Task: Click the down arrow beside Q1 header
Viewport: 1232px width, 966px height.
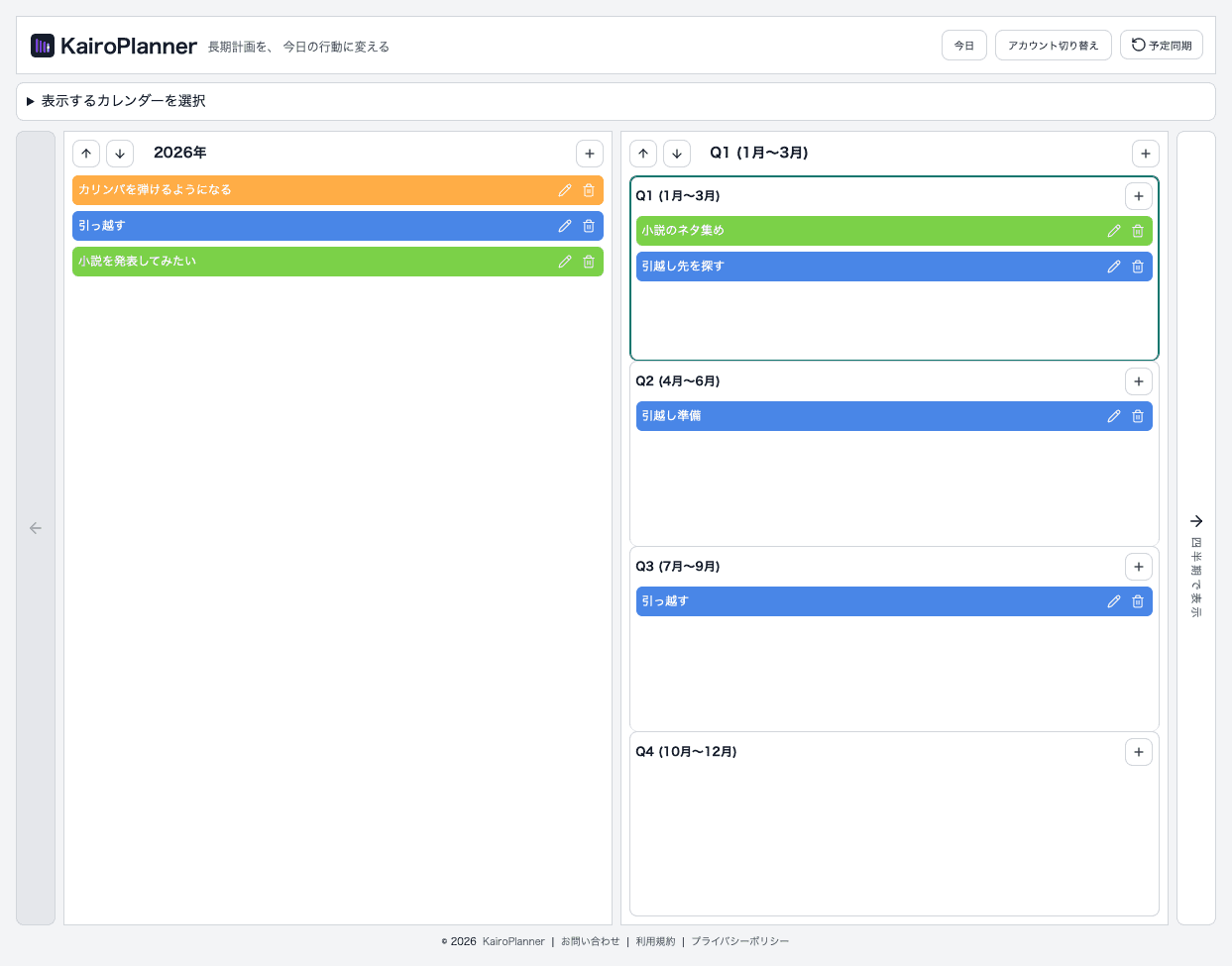Action: pyautogui.click(x=676, y=153)
